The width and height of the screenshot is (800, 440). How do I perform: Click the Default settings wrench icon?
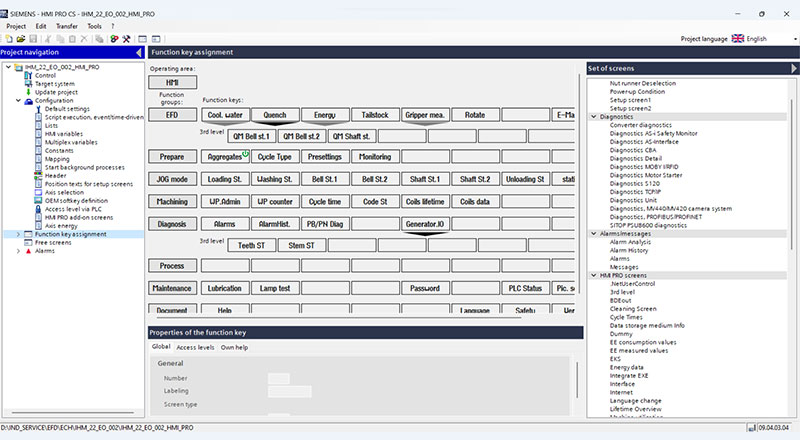click(38, 109)
